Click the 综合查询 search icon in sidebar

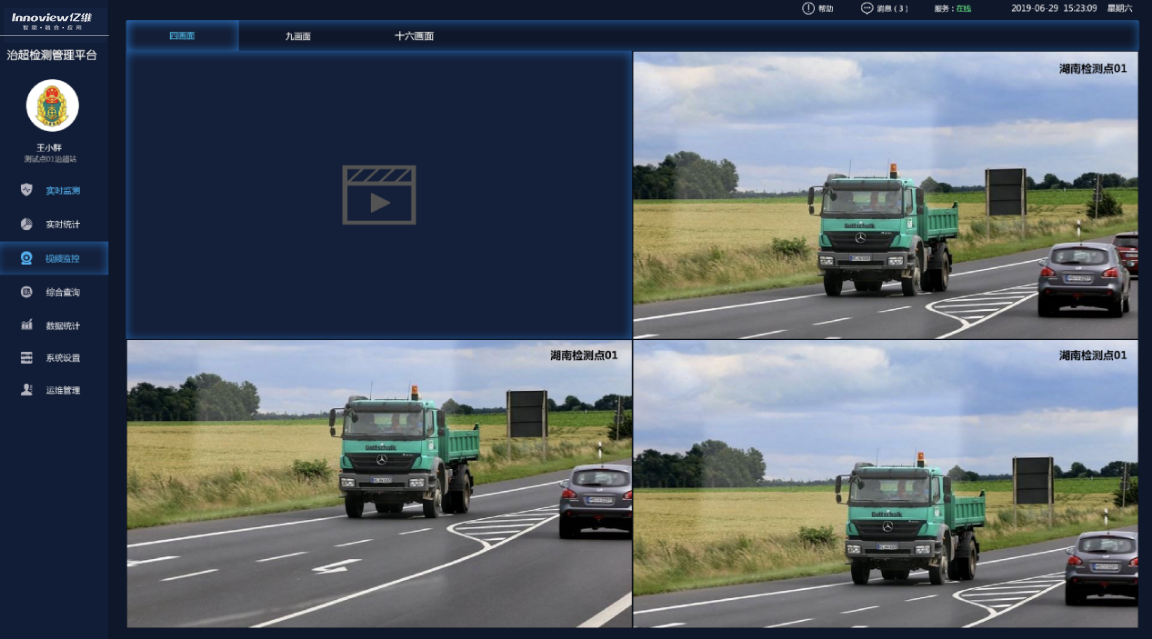coord(27,292)
